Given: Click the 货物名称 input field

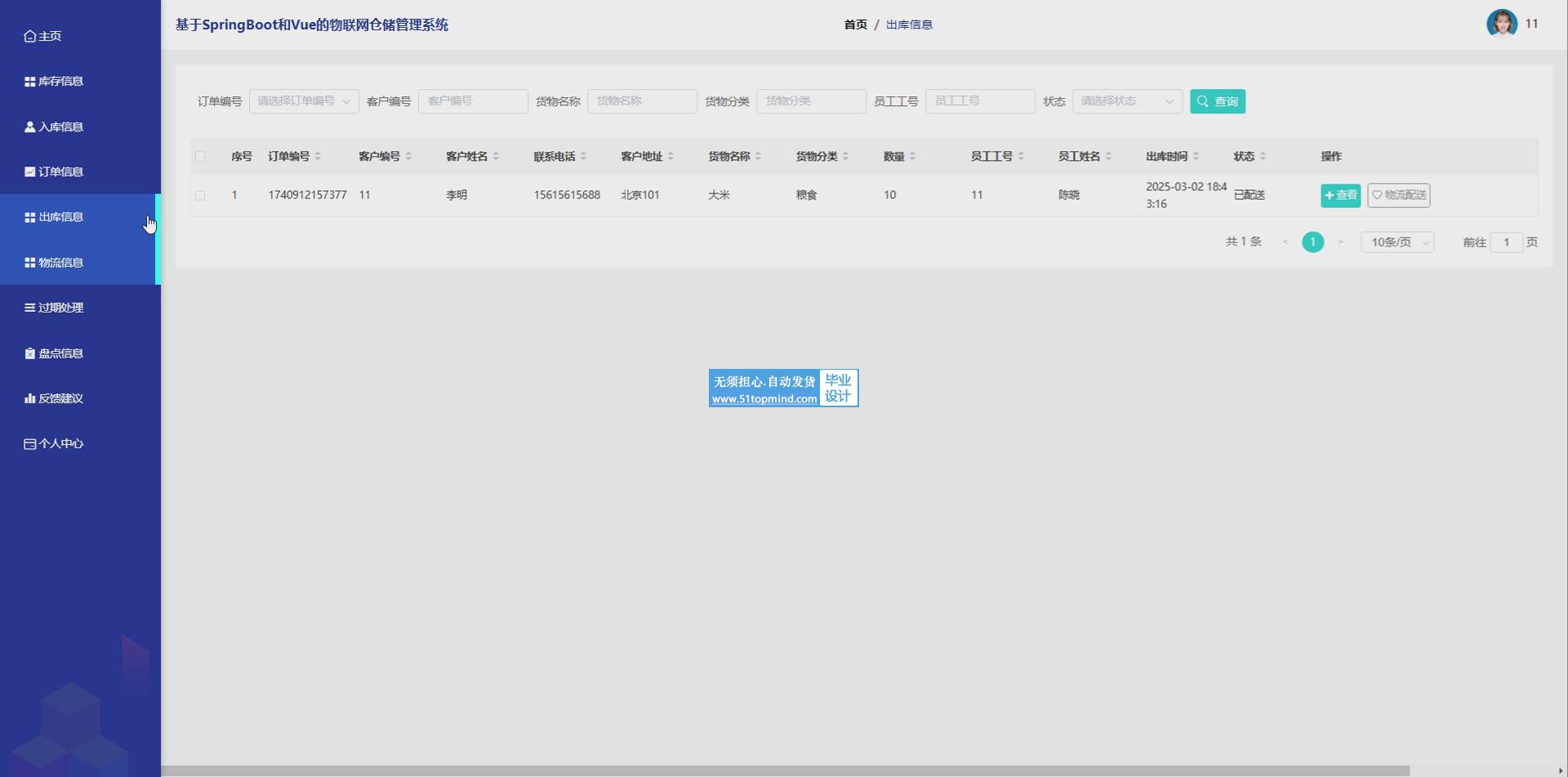Looking at the screenshot, I should pos(641,101).
